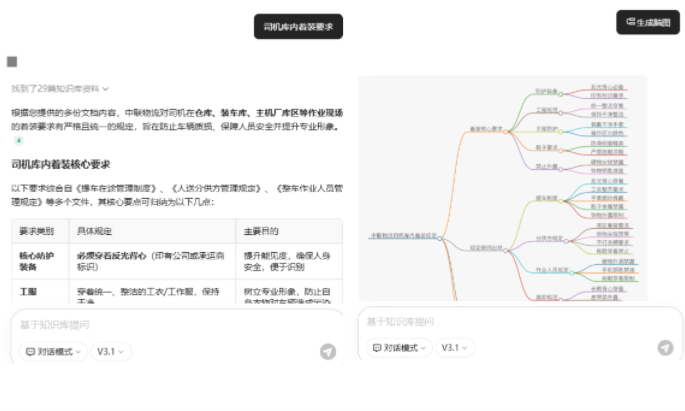This screenshot has width=685, height=411.
Task: Send the question in the mind map panel
Action: [665, 347]
